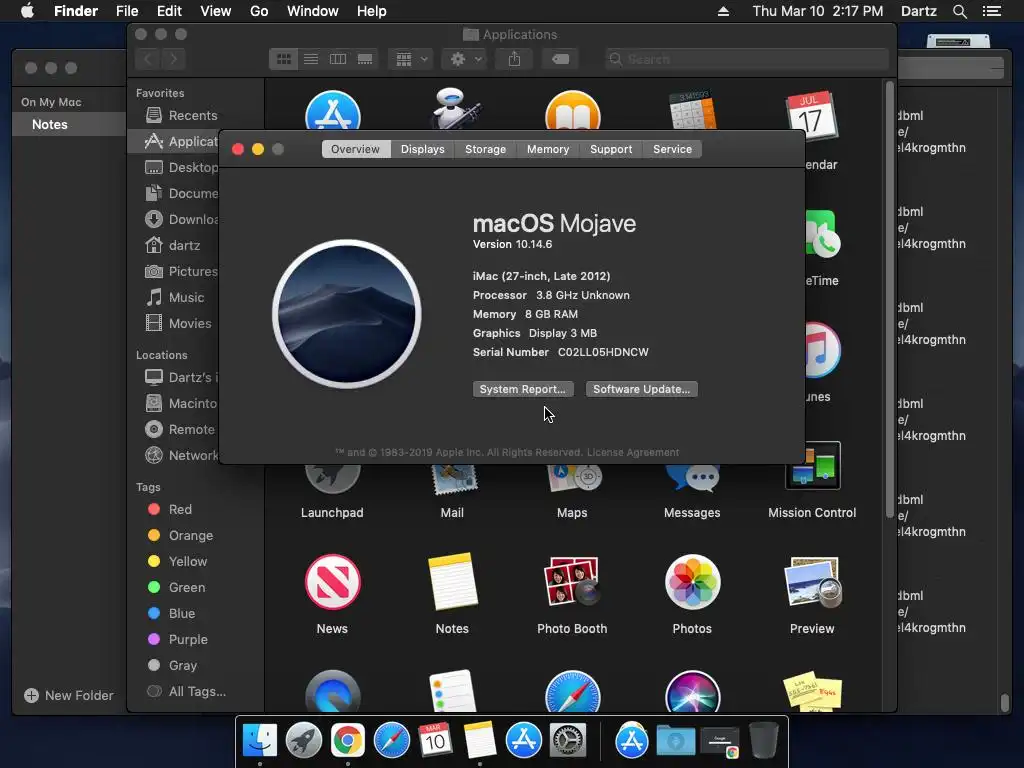
Task: Open the View menu
Action: pos(216,11)
